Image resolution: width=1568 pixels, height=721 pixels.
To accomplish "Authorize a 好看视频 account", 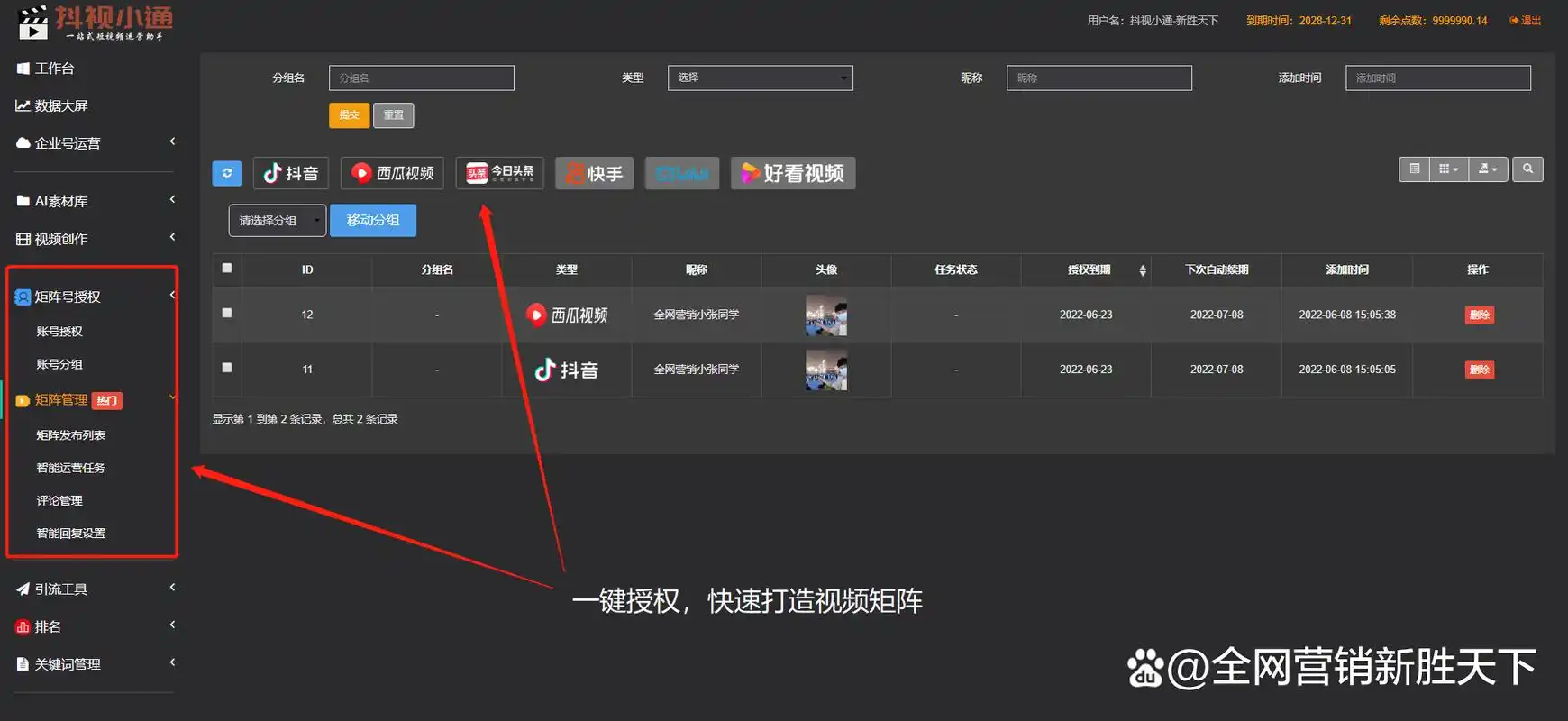I will click(x=793, y=173).
